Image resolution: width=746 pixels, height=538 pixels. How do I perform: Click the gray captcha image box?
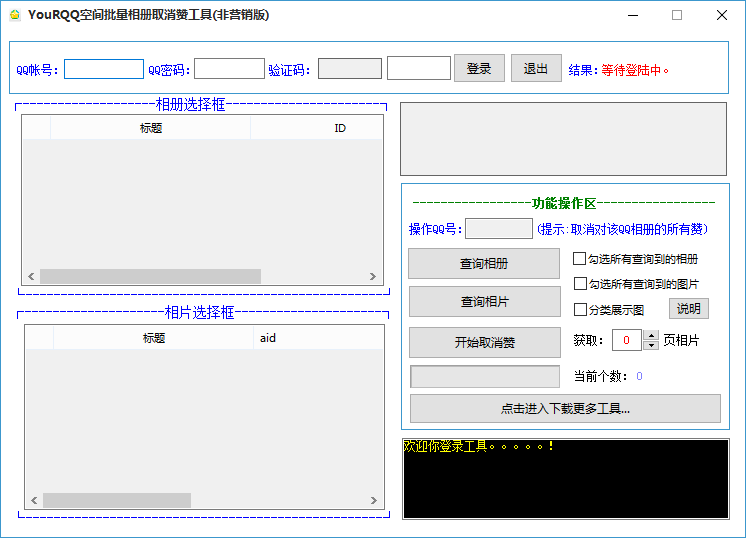point(350,68)
